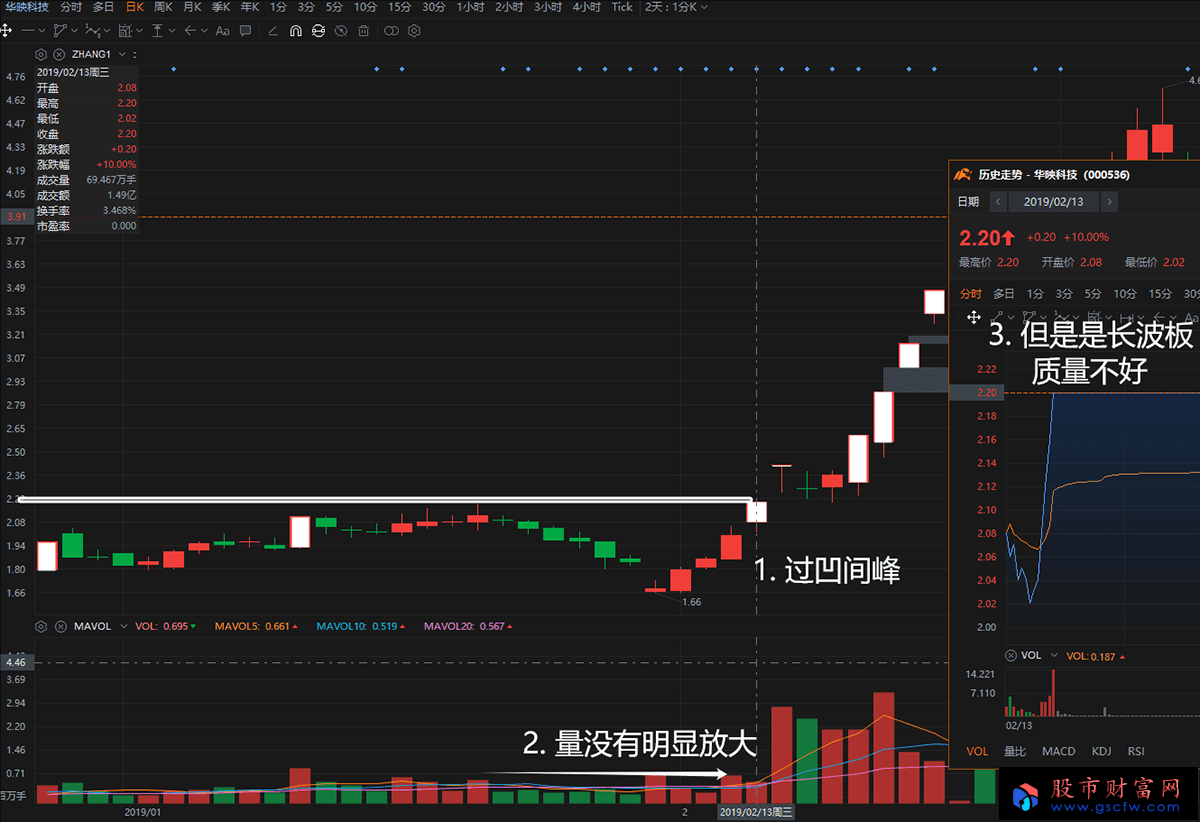Expand horizontal line tool options arrow
1200x822 pixels.
click(x=42, y=31)
